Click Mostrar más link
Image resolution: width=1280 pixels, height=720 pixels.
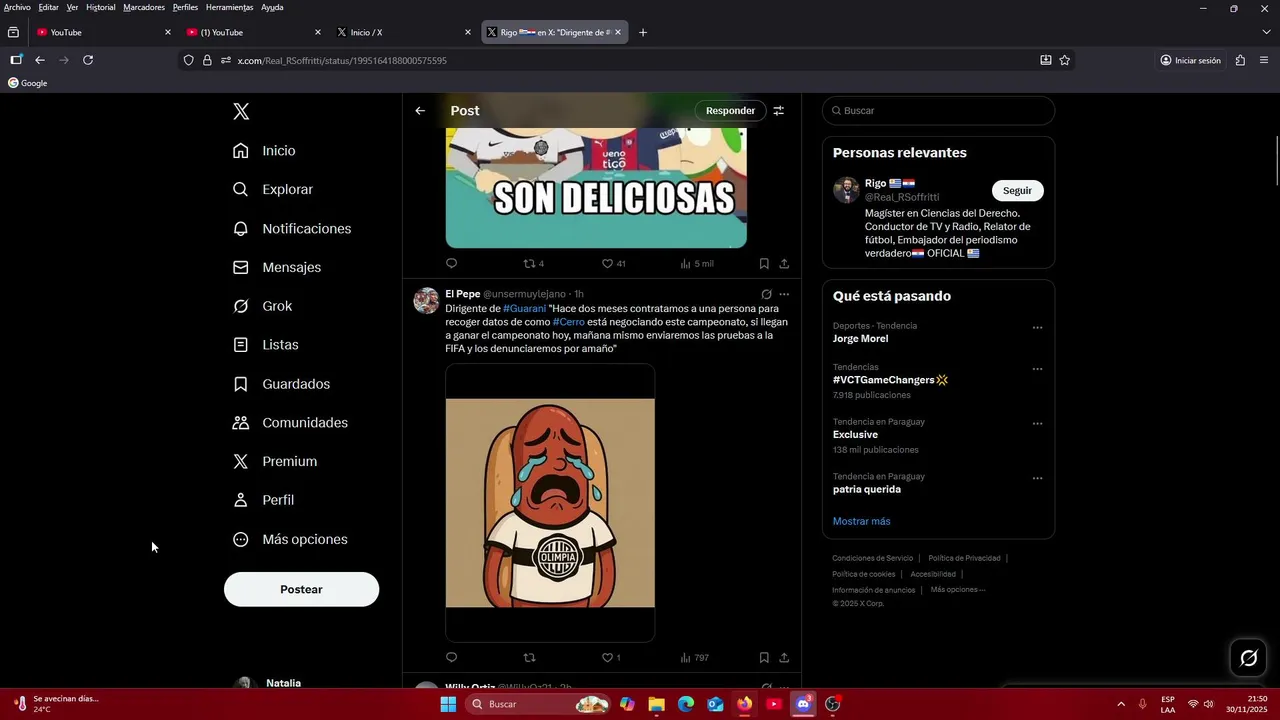point(861,521)
